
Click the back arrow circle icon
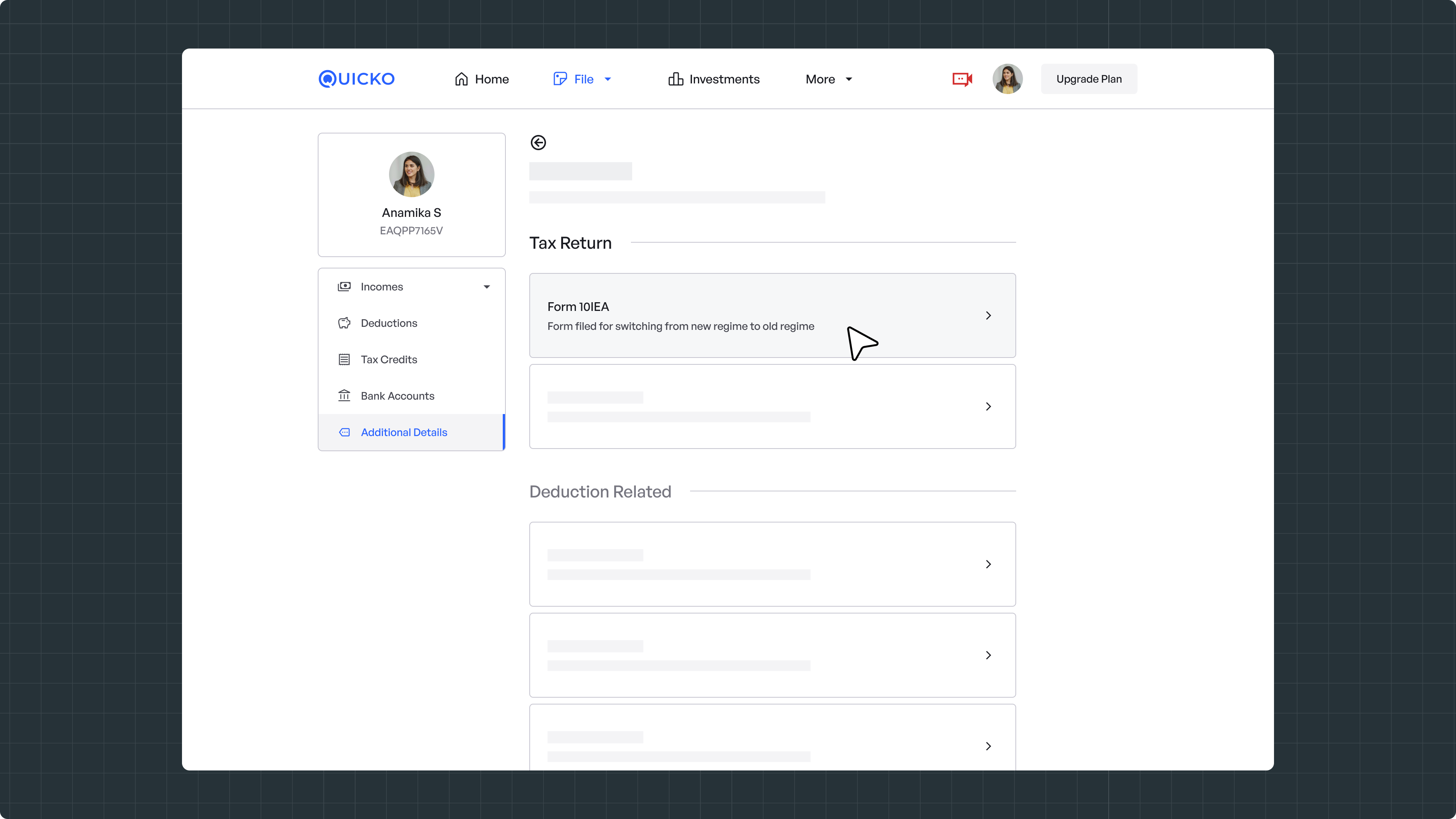(538, 143)
